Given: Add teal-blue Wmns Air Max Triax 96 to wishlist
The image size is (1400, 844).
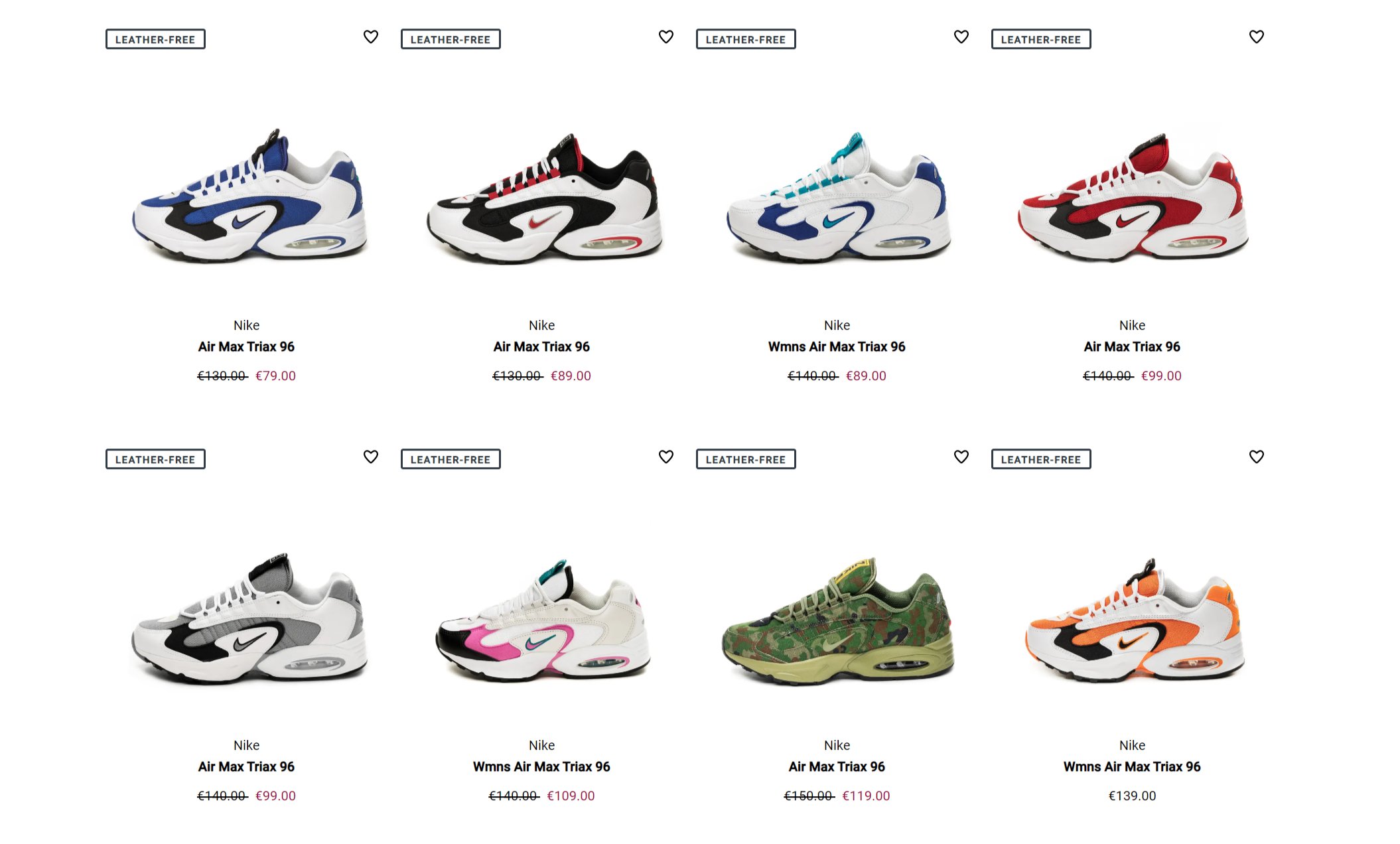Looking at the screenshot, I should pyautogui.click(x=961, y=37).
